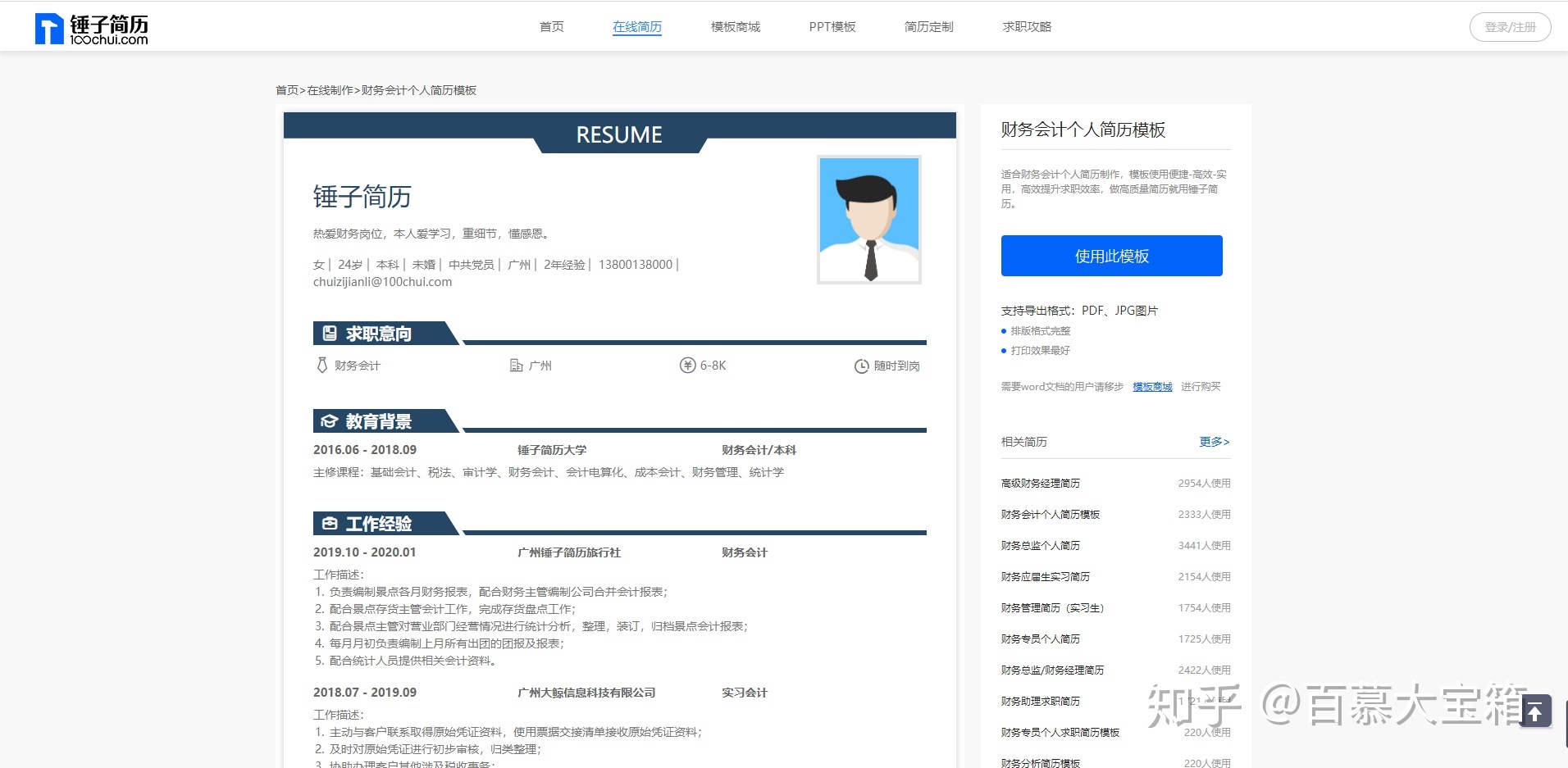This screenshot has height=768, width=1568.
Task: Open the 模板商城 navigation item
Action: tap(735, 26)
